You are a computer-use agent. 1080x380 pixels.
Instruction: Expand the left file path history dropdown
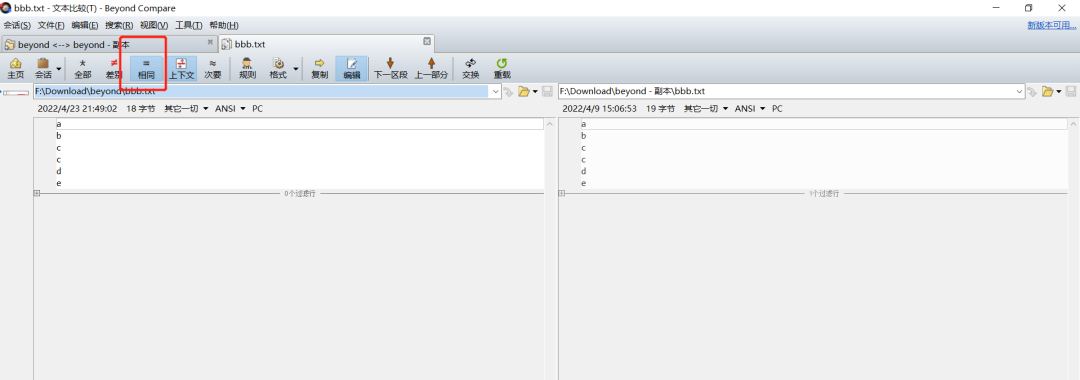click(x=495, y=91)
